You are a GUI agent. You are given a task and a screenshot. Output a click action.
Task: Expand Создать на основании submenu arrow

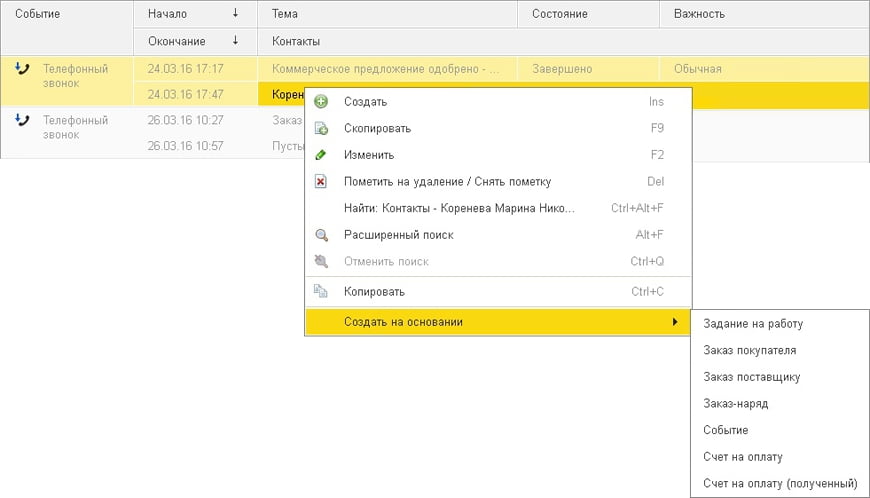tap(675, 322)
